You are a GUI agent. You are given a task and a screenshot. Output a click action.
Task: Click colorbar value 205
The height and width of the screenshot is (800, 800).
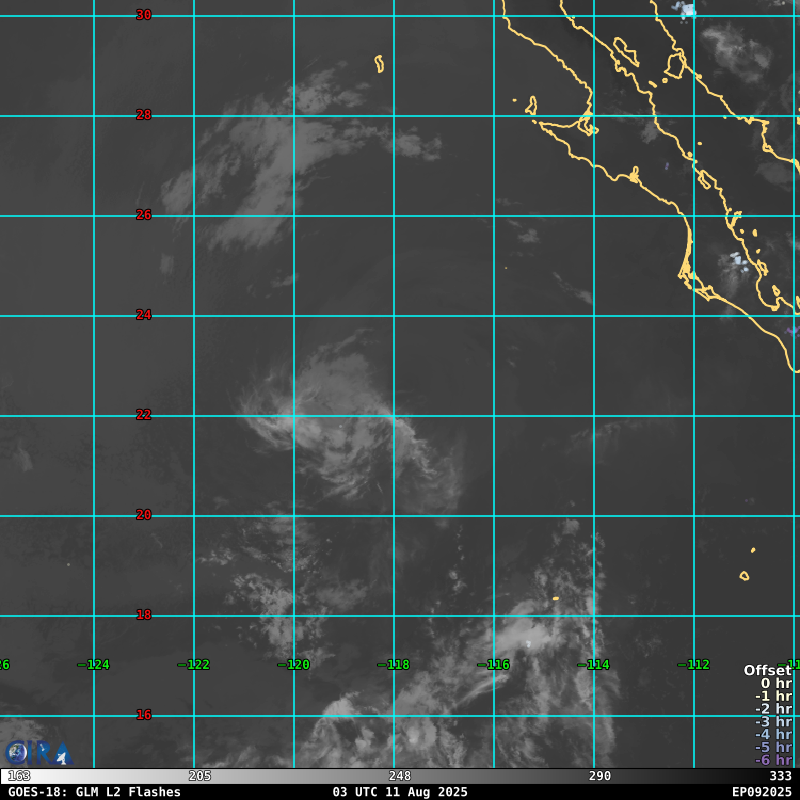coord(199,776)
